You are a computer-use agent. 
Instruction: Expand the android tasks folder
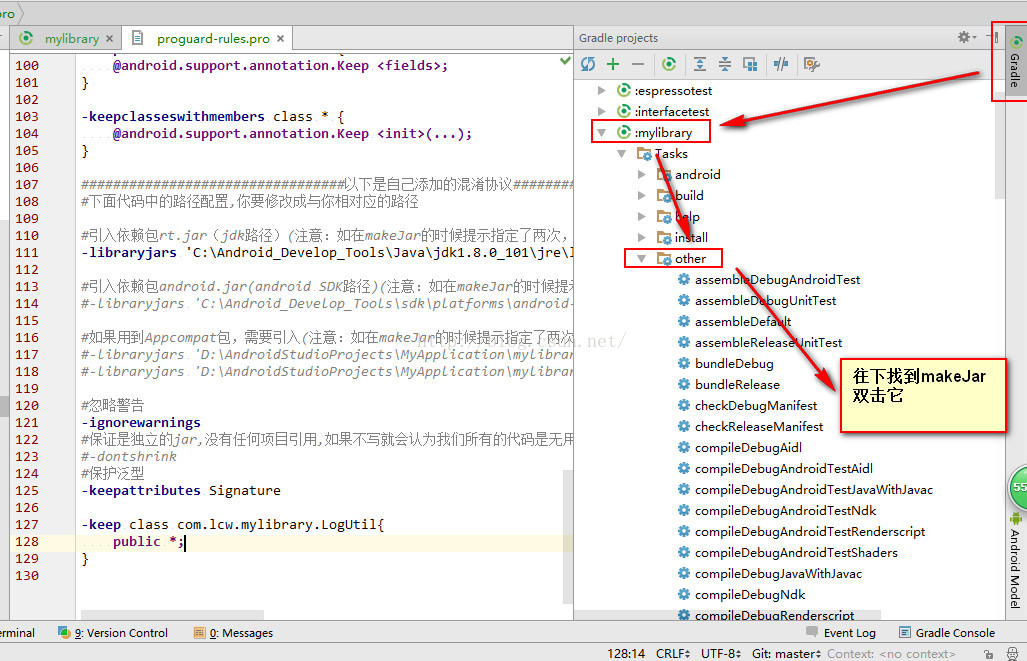(x=643, y=174)
